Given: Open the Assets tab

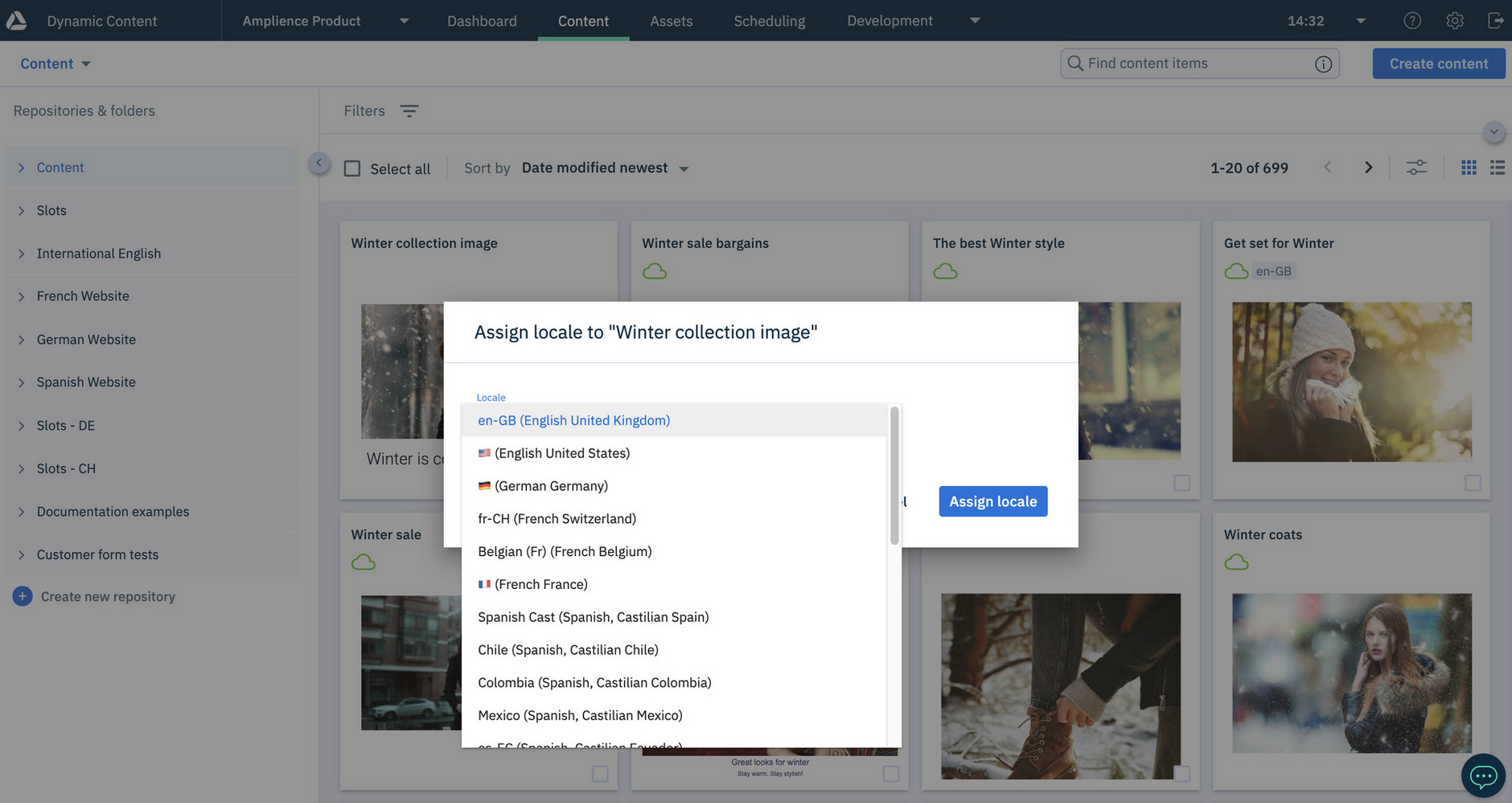Looking at the screenshot, I should click(x=671, y=21).
